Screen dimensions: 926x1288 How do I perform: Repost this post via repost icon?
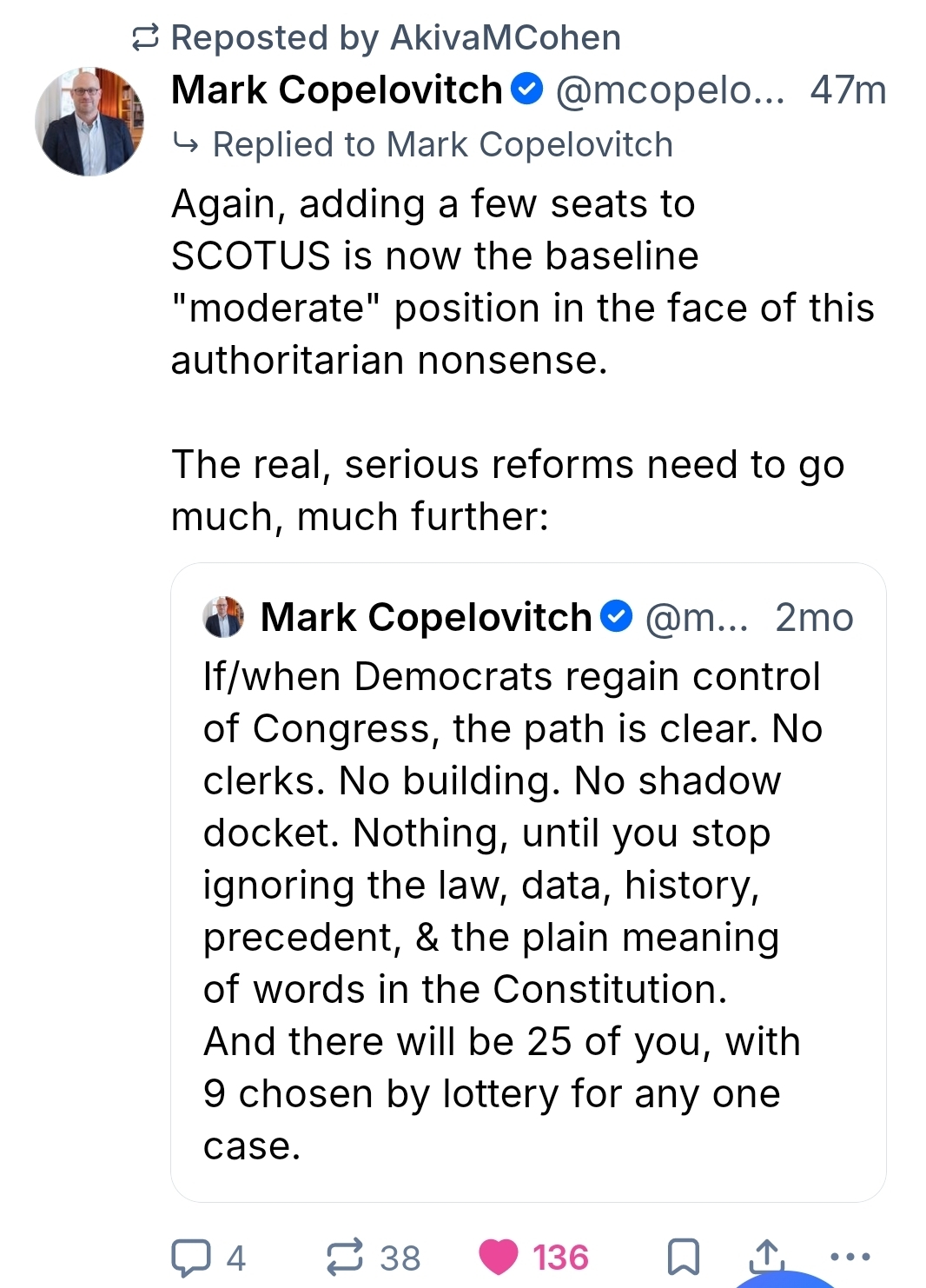[345, 1257]
